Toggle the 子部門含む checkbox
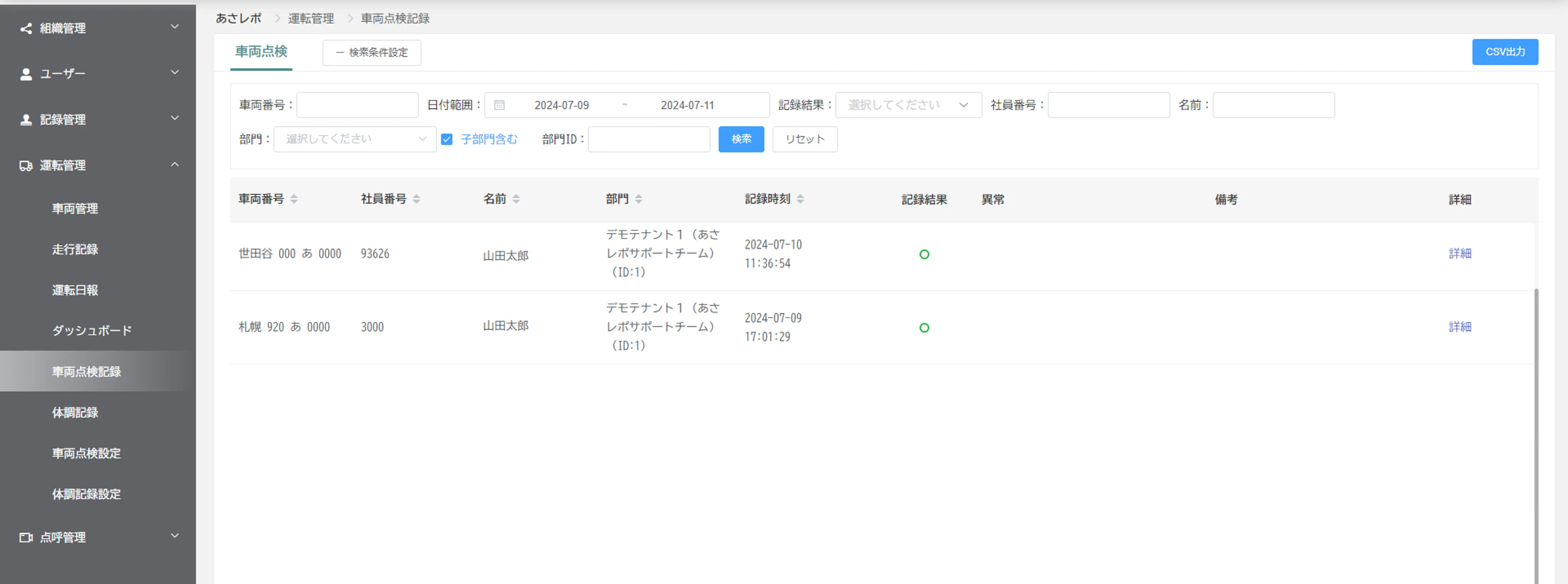 click(x=447, y=139)
